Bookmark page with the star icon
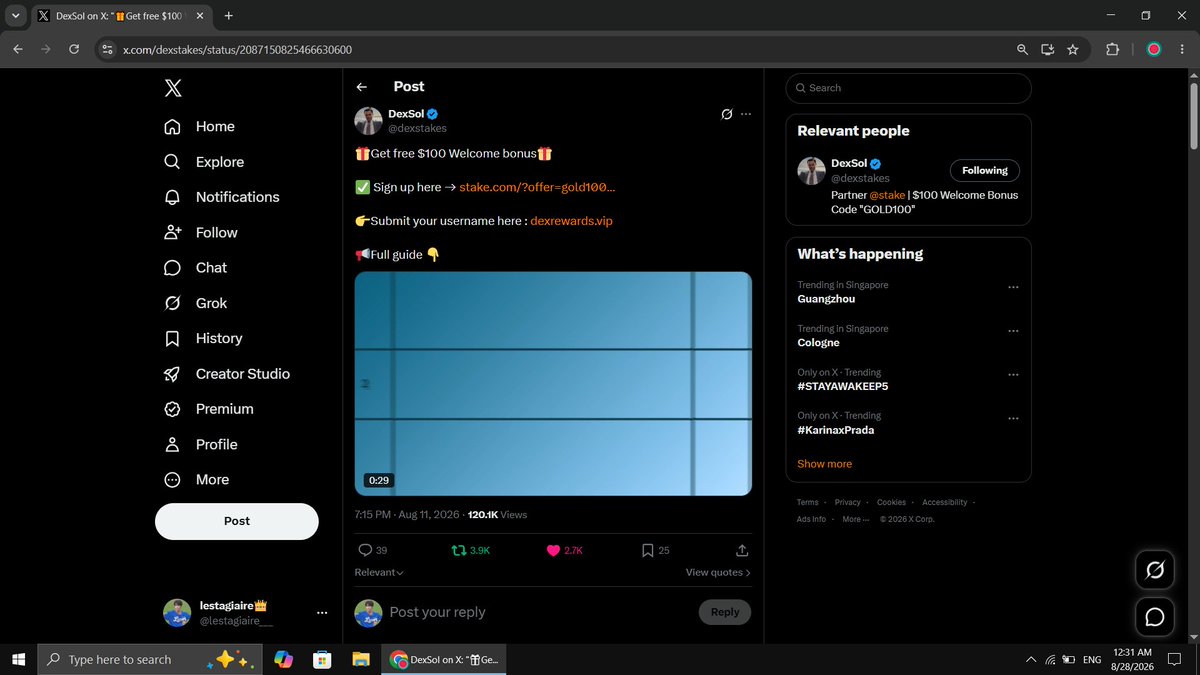 click(x=1073, y=49)
